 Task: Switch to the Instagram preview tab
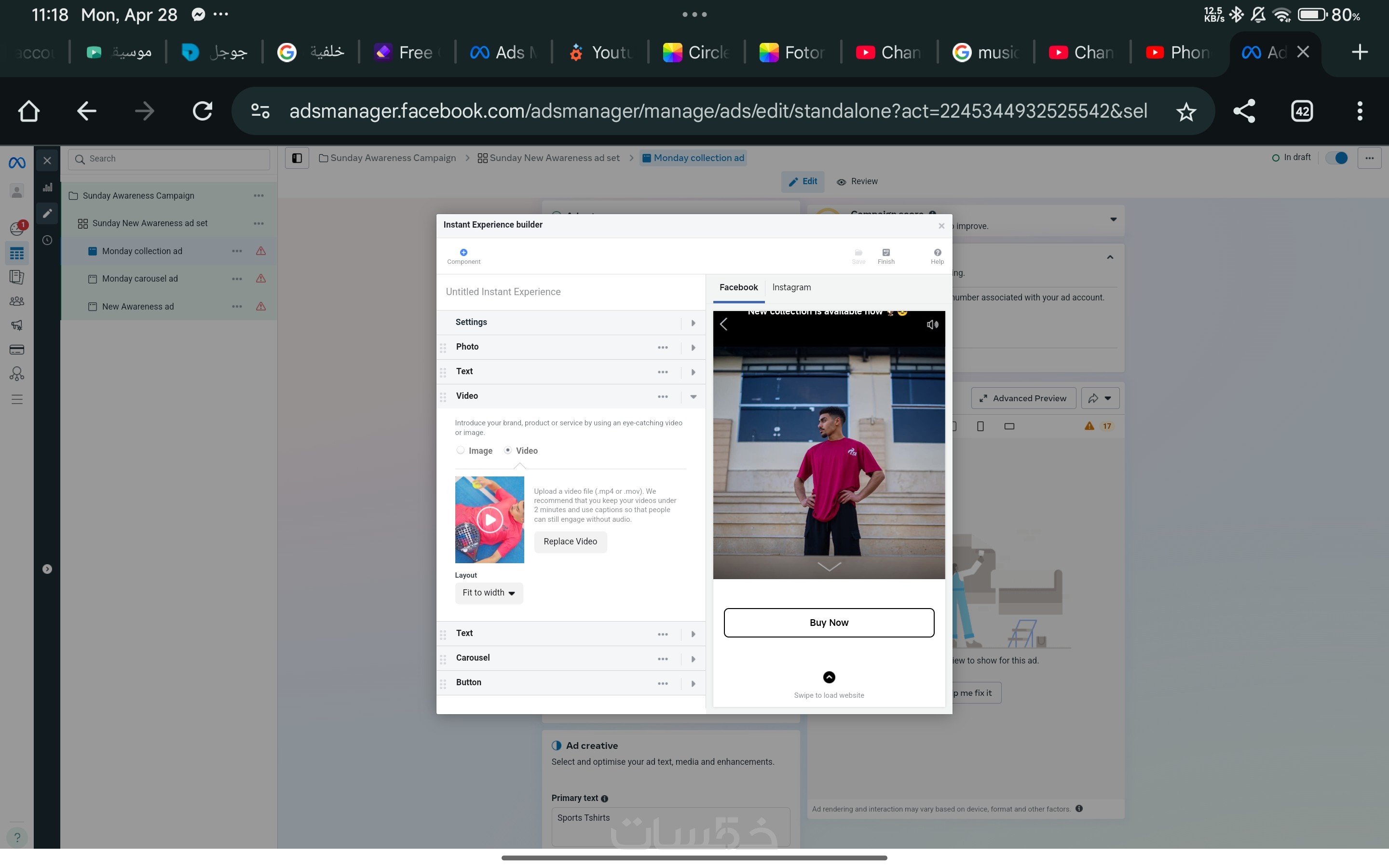coord(791,287)
